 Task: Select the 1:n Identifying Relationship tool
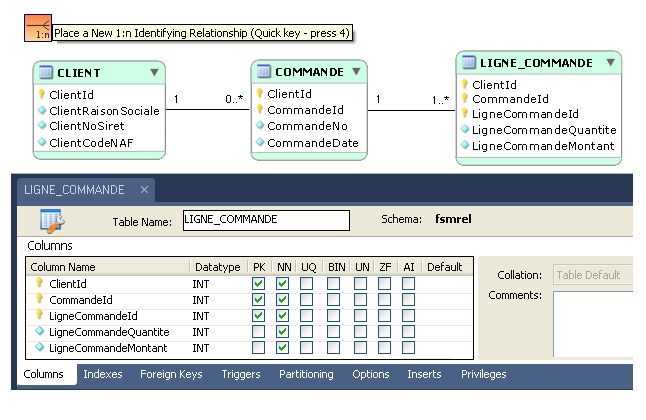[x=37, y=28]
